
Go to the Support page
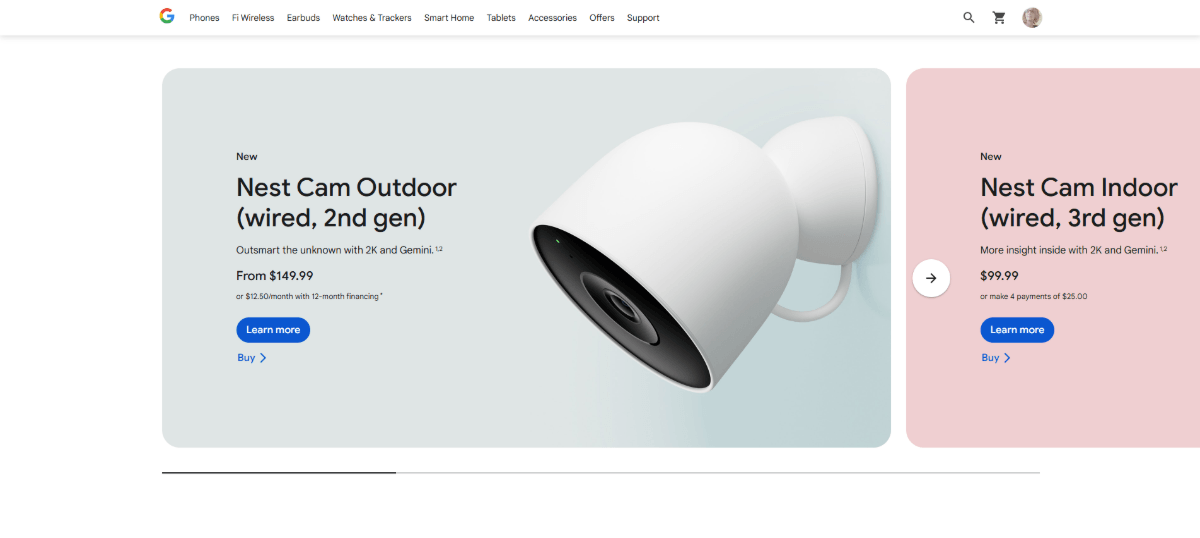(643, 18)
